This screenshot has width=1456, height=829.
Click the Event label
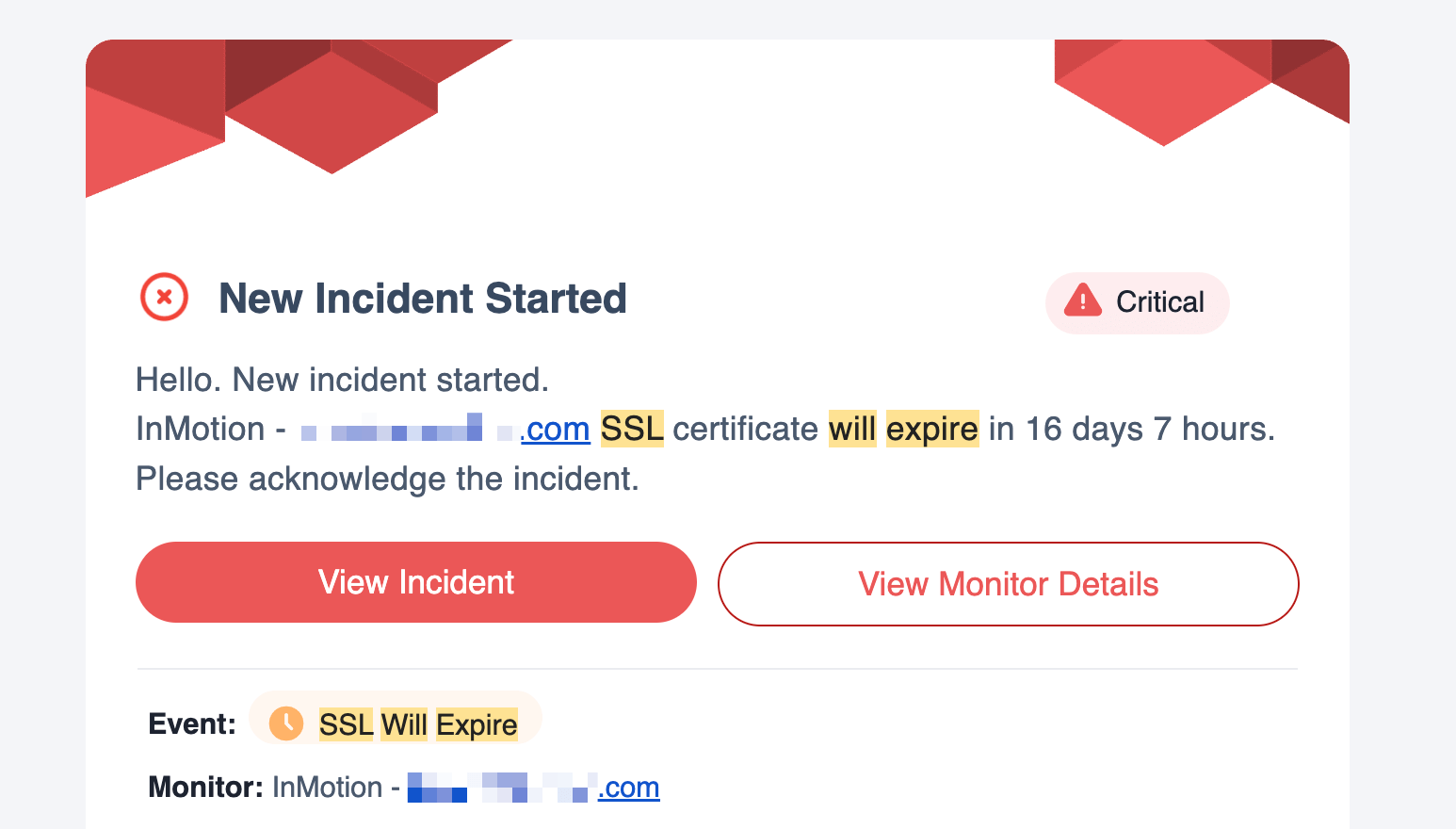(191, 723)
